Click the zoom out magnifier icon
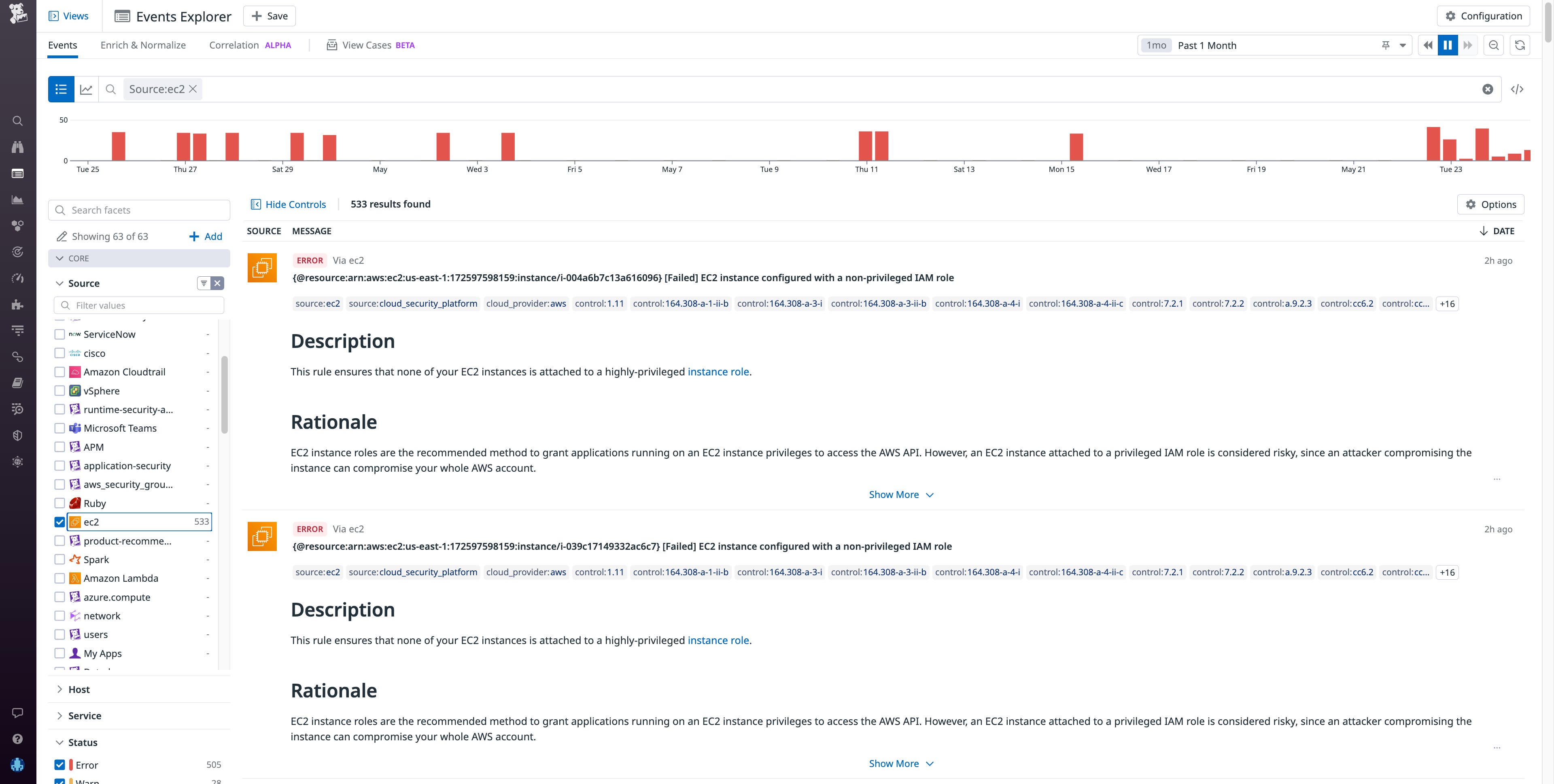1554x784 pixels. (x=1494, y=44)
